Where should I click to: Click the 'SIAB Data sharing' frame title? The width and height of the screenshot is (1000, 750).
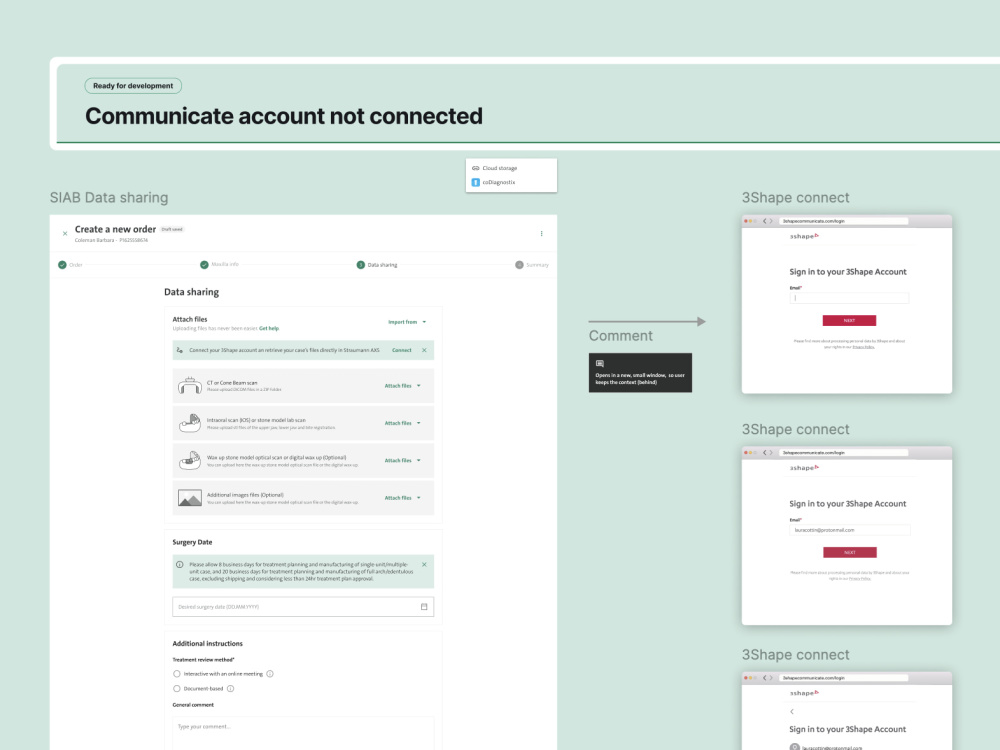[109, 198]
